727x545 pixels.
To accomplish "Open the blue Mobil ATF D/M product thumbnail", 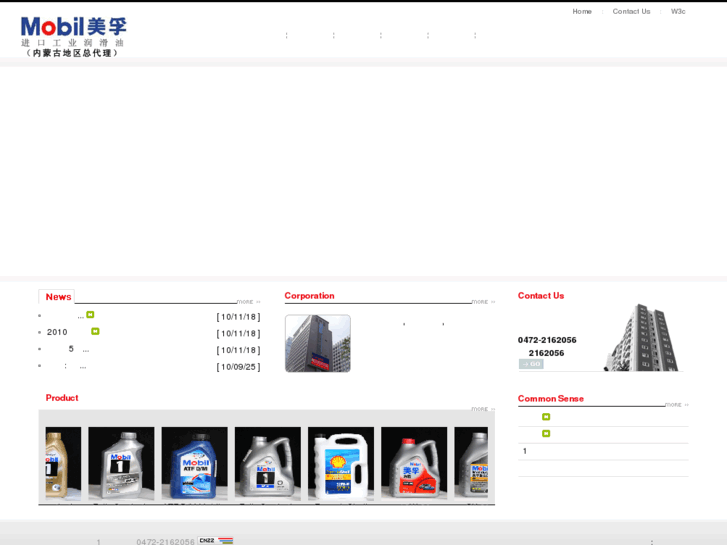I will point(194,463).
